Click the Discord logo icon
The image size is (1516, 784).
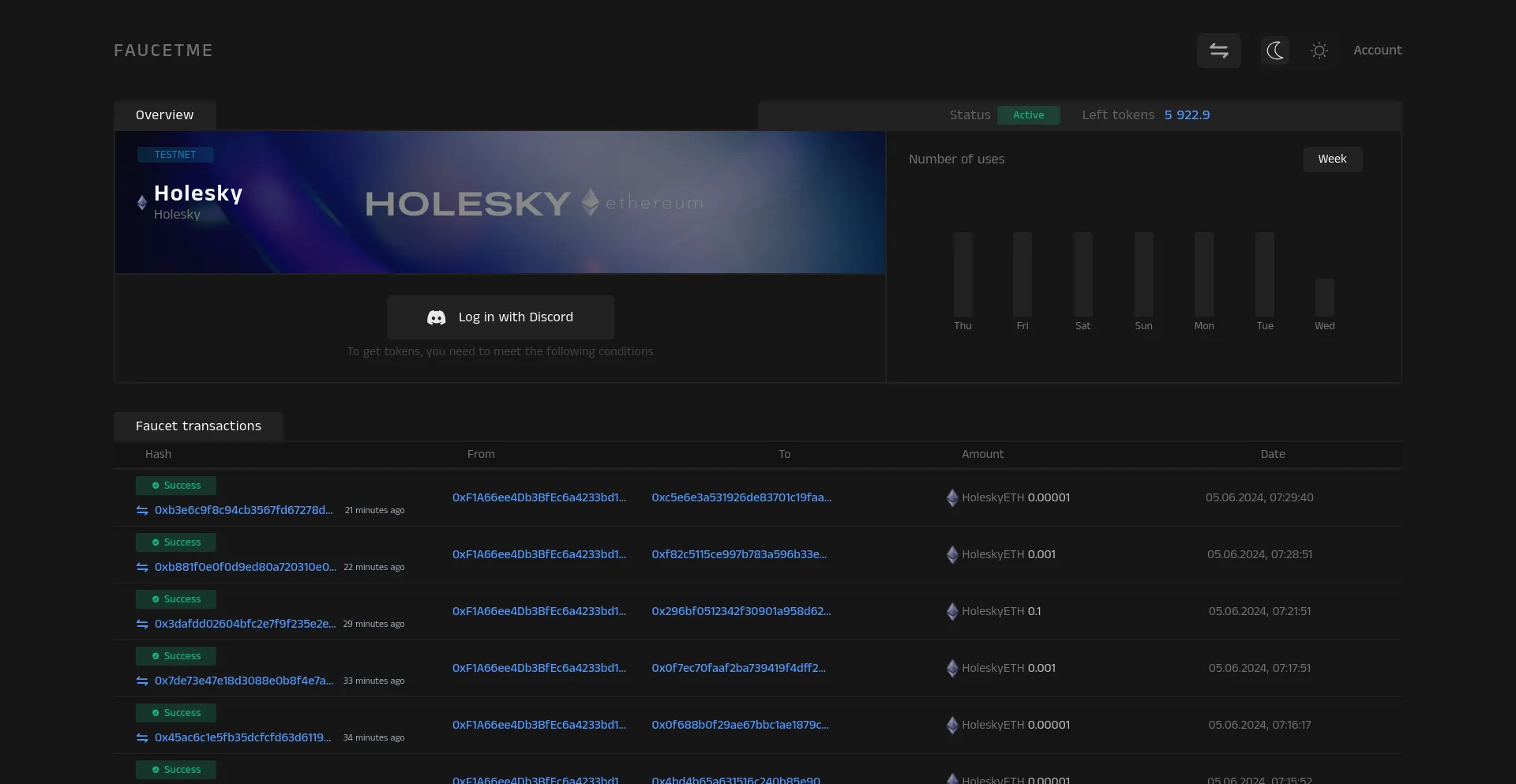click(436, 317)
